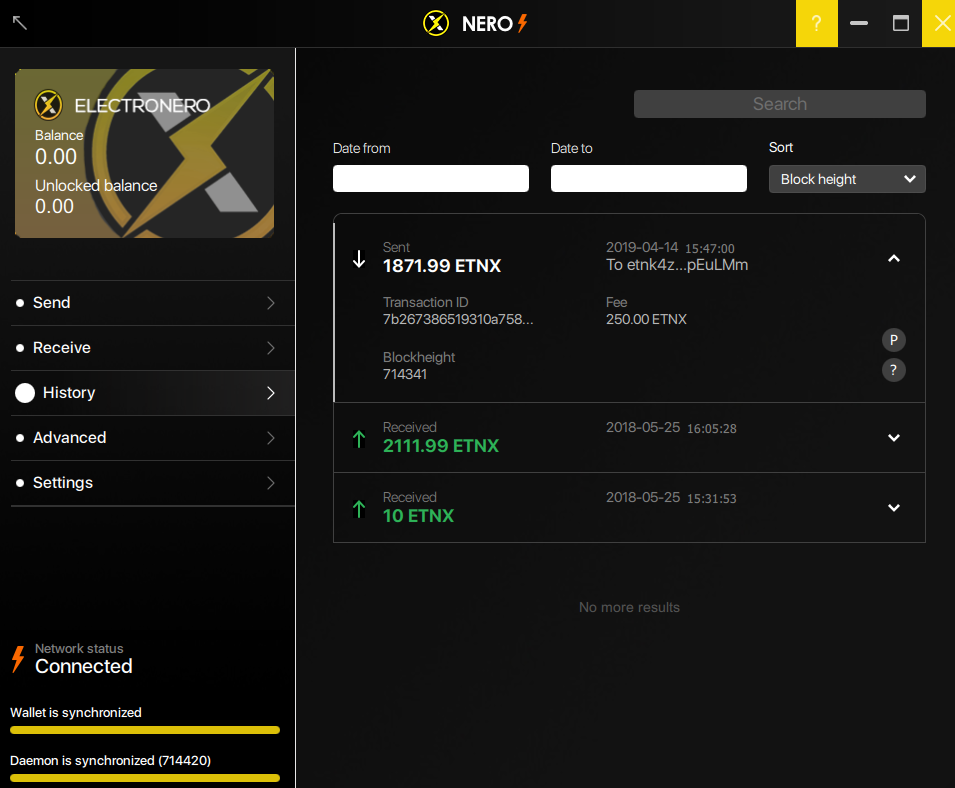Click the 15:31:53 transaction timestamp
The width and height of the screenshot is (955, 788).
tap(712, 499)
